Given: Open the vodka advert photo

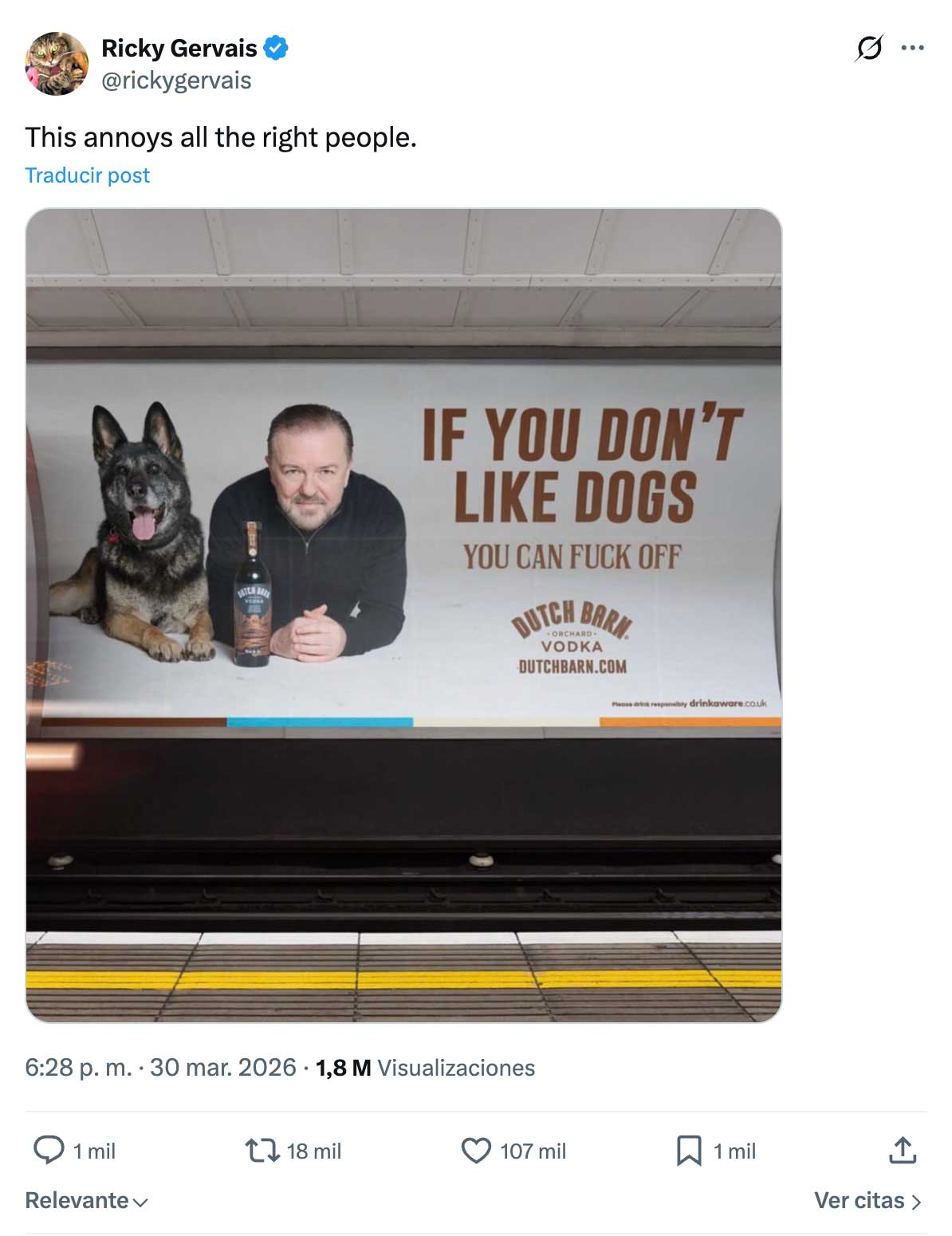Looking at the screenshot, I should (403, 615).
